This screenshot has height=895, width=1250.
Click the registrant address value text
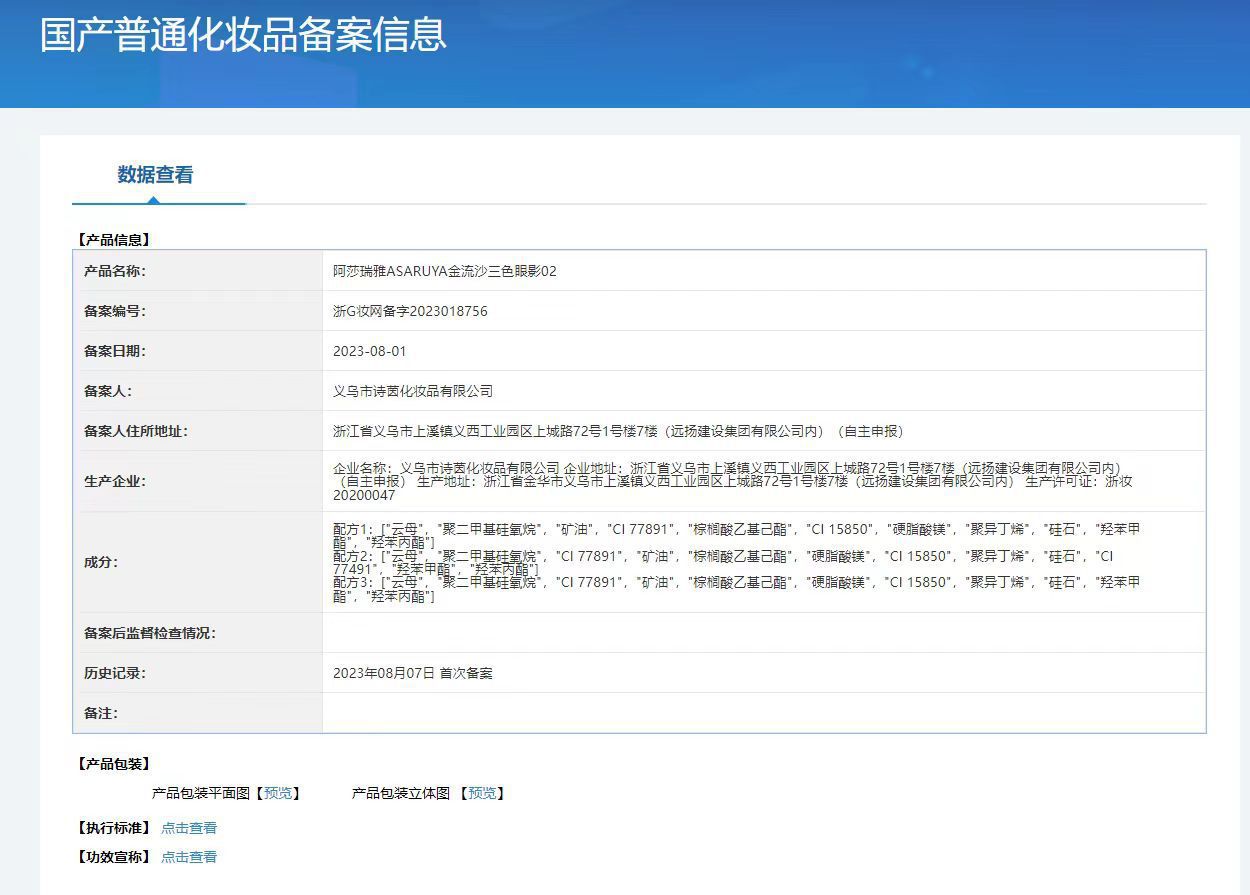[618, 431]
